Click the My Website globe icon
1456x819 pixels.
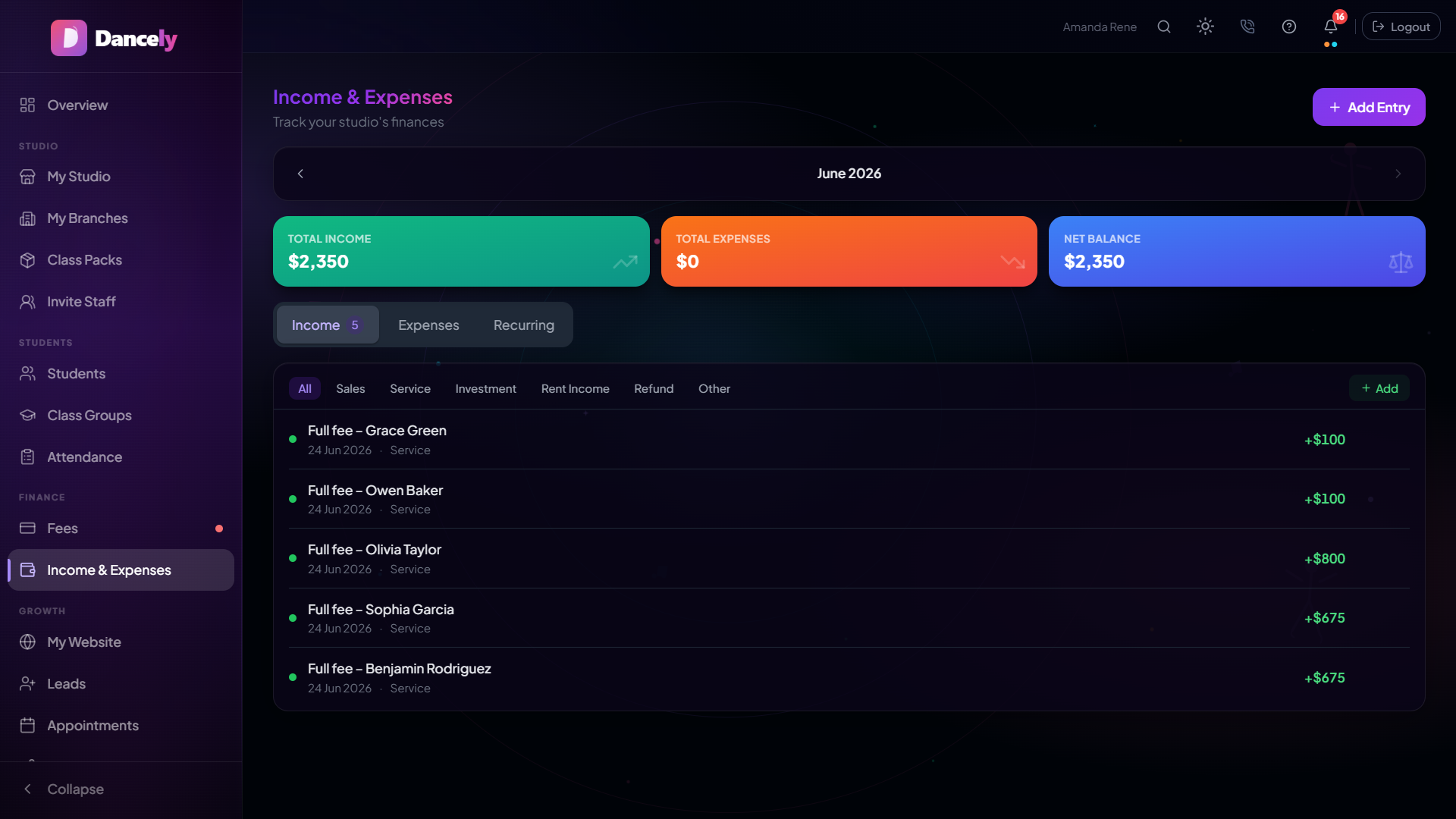pos(27,642)
